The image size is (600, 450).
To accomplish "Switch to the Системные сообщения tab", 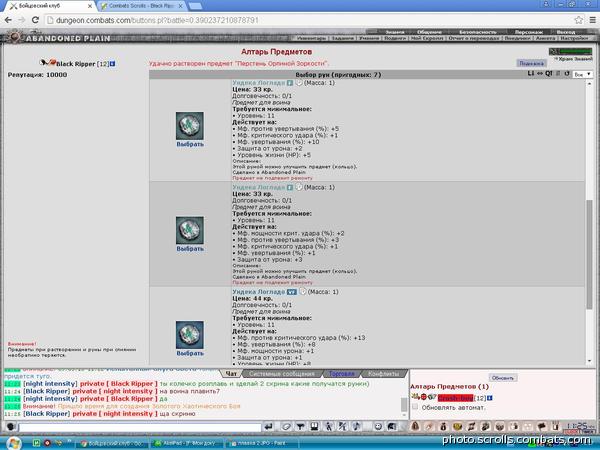I will [x=282, y=373].
